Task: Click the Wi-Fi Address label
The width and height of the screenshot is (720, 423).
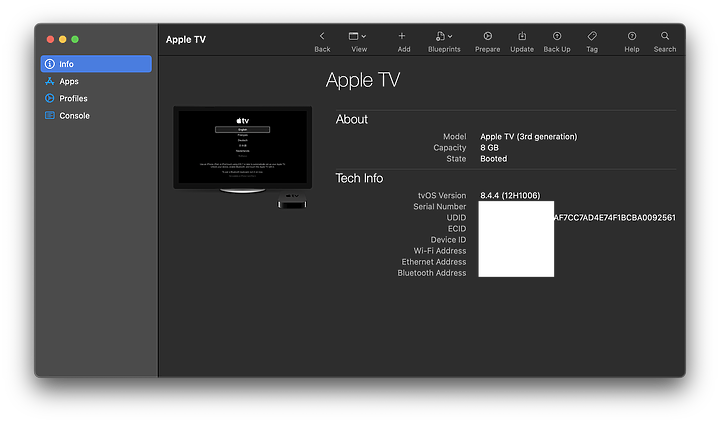Action: [x=439, y=251]
